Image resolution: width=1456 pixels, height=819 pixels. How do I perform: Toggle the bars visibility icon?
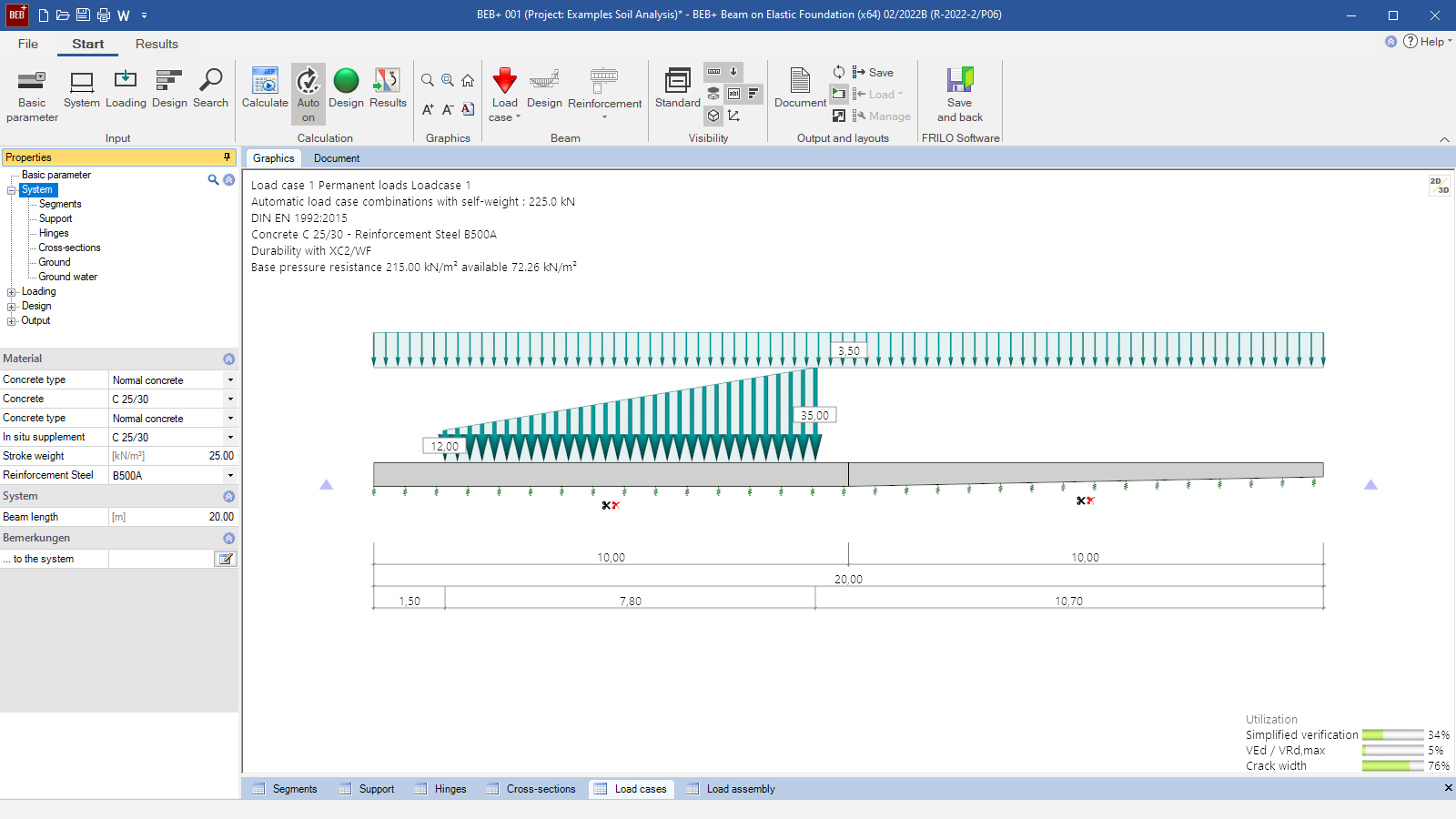pyautogui.click(x=753, y=94)
